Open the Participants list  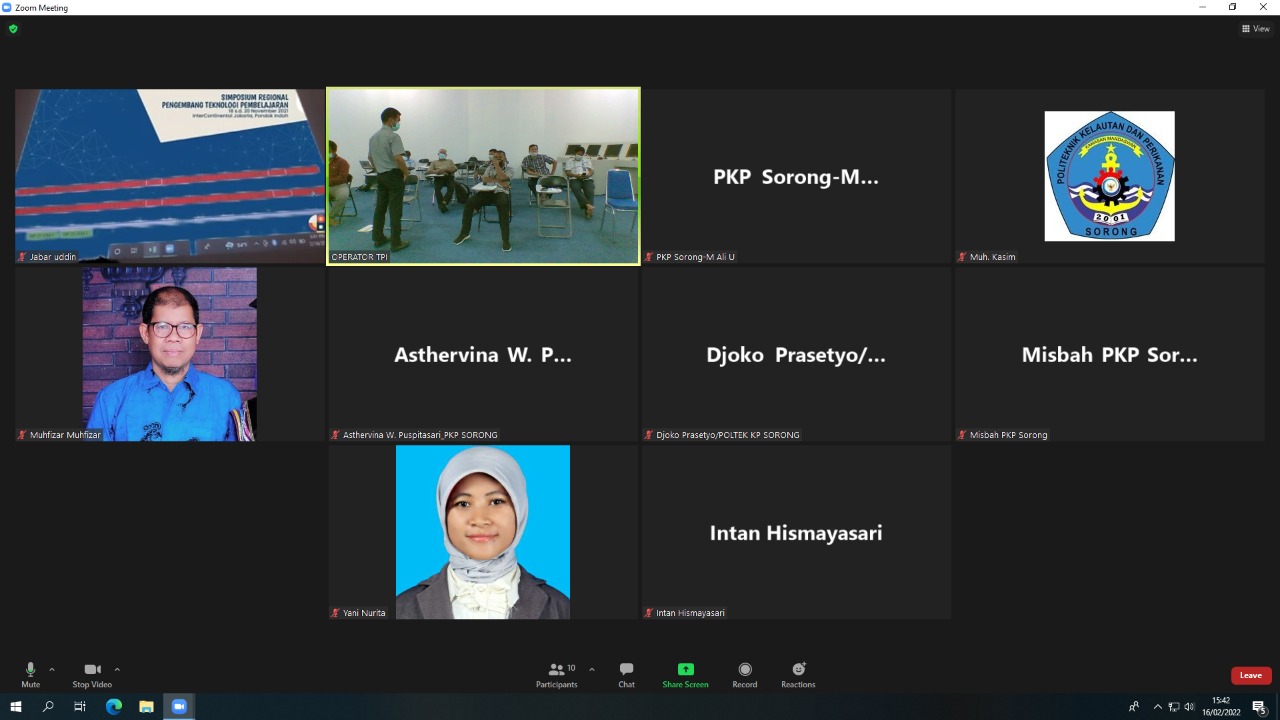557,674
